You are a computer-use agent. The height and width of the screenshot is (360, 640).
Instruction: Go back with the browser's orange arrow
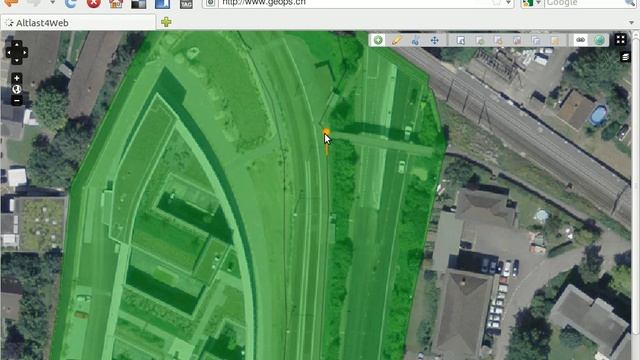pos(11,2)
